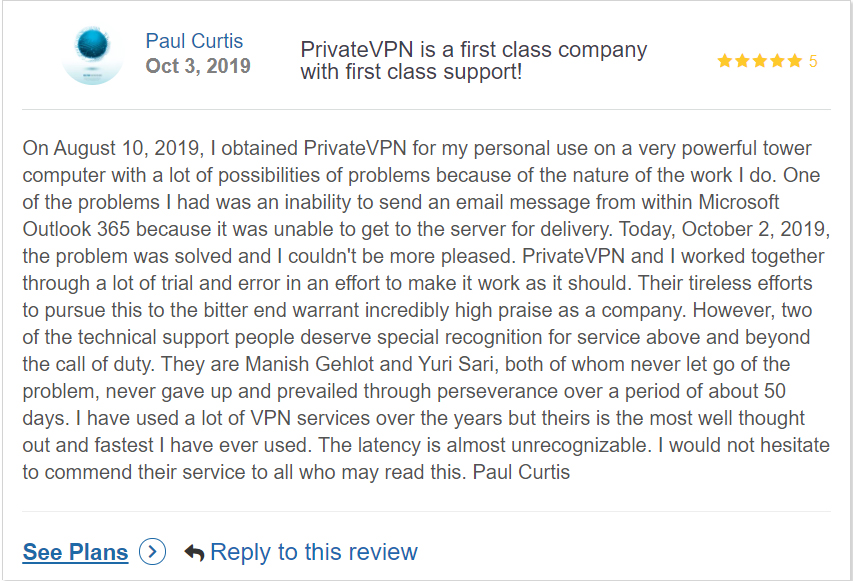This screenshot has width=853, height=581.
Task: Click the words Outlook 365 in review body
Action: pyautogui.click(x=76, y=229)
